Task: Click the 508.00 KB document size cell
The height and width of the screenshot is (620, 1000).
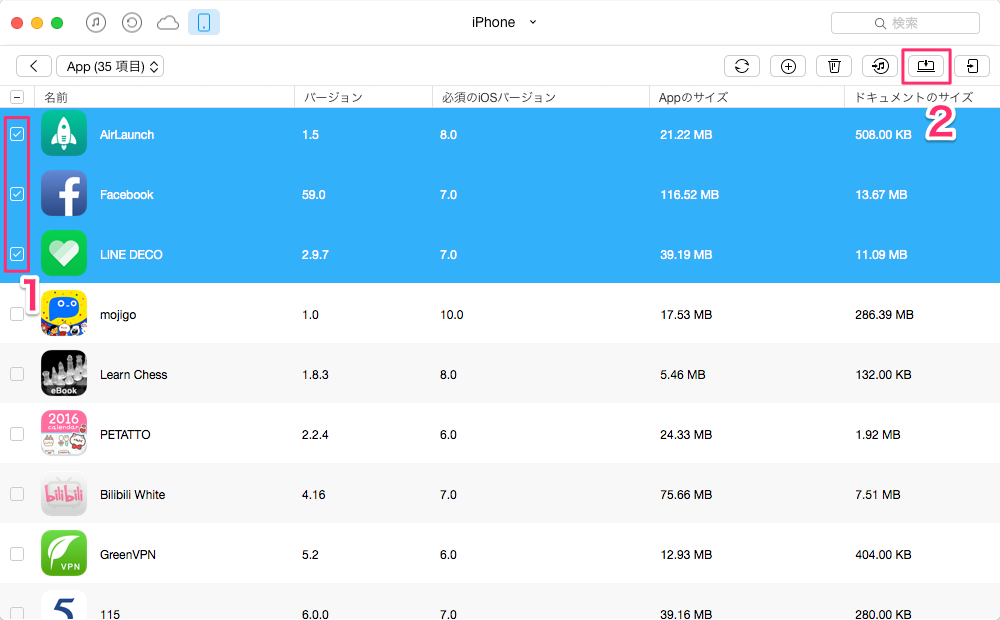Action: point(883,135)
